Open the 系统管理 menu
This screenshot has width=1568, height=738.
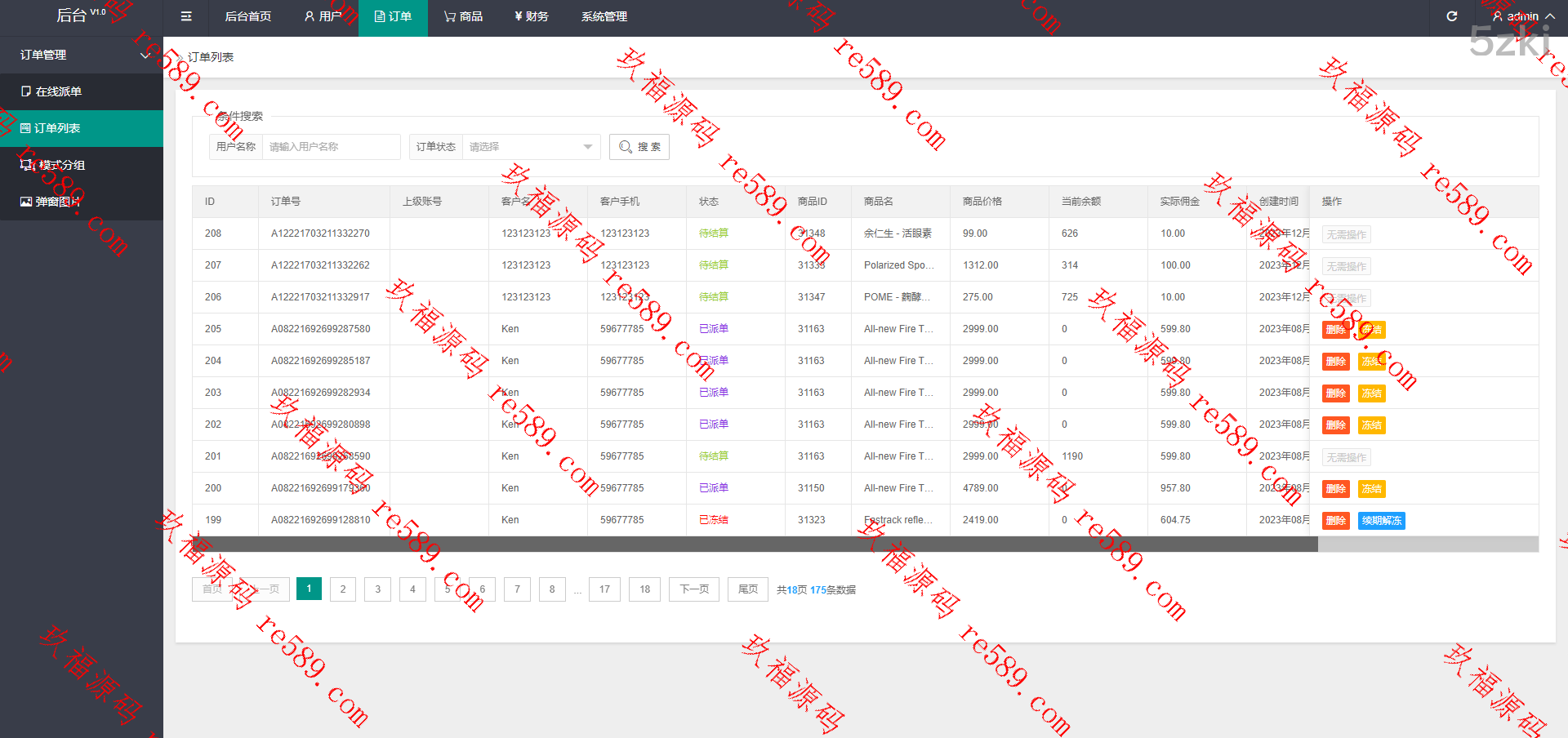click(x=604, y=16)
